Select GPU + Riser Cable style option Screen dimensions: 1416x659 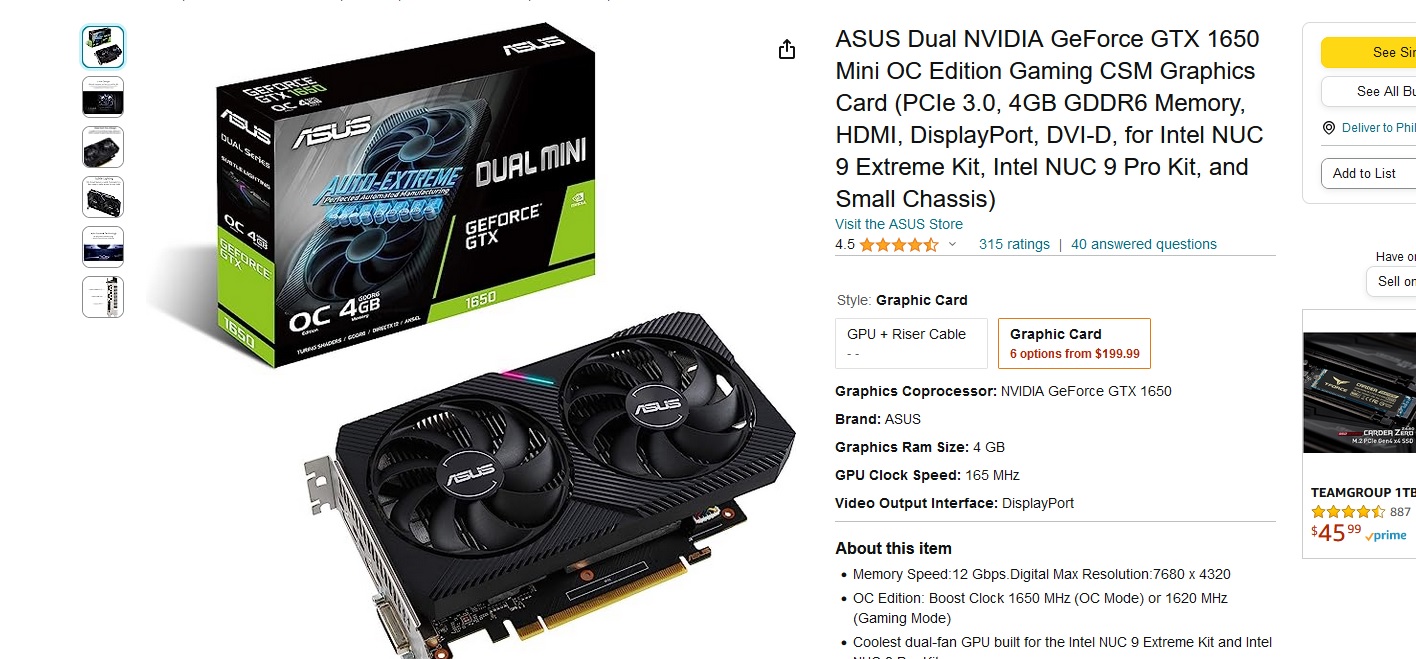912,343
